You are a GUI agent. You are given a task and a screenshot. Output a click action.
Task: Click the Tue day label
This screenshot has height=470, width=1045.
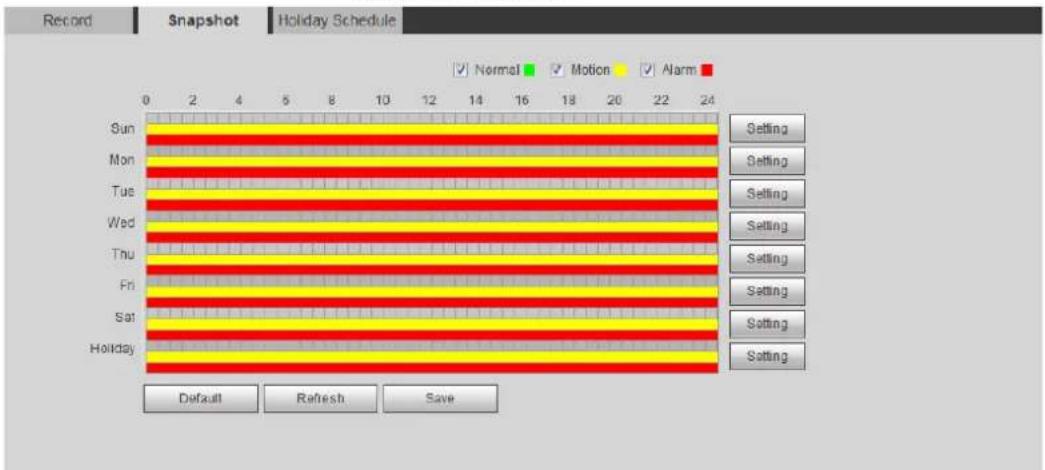click(125, 191)
